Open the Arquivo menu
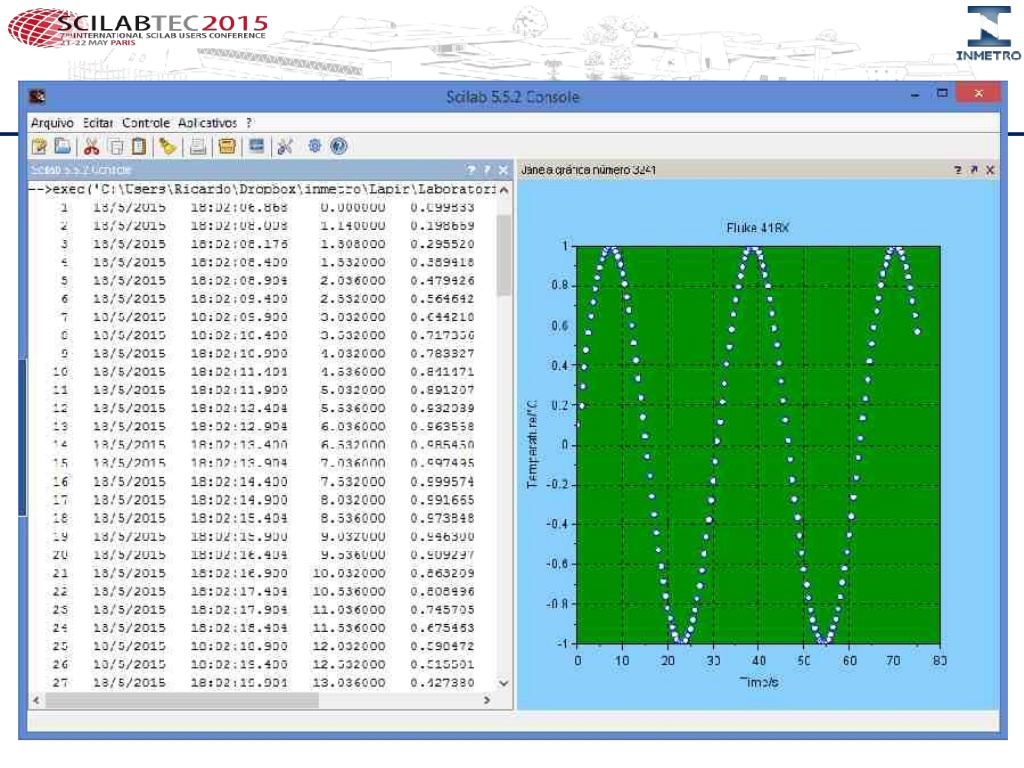 tap(52, 123)
